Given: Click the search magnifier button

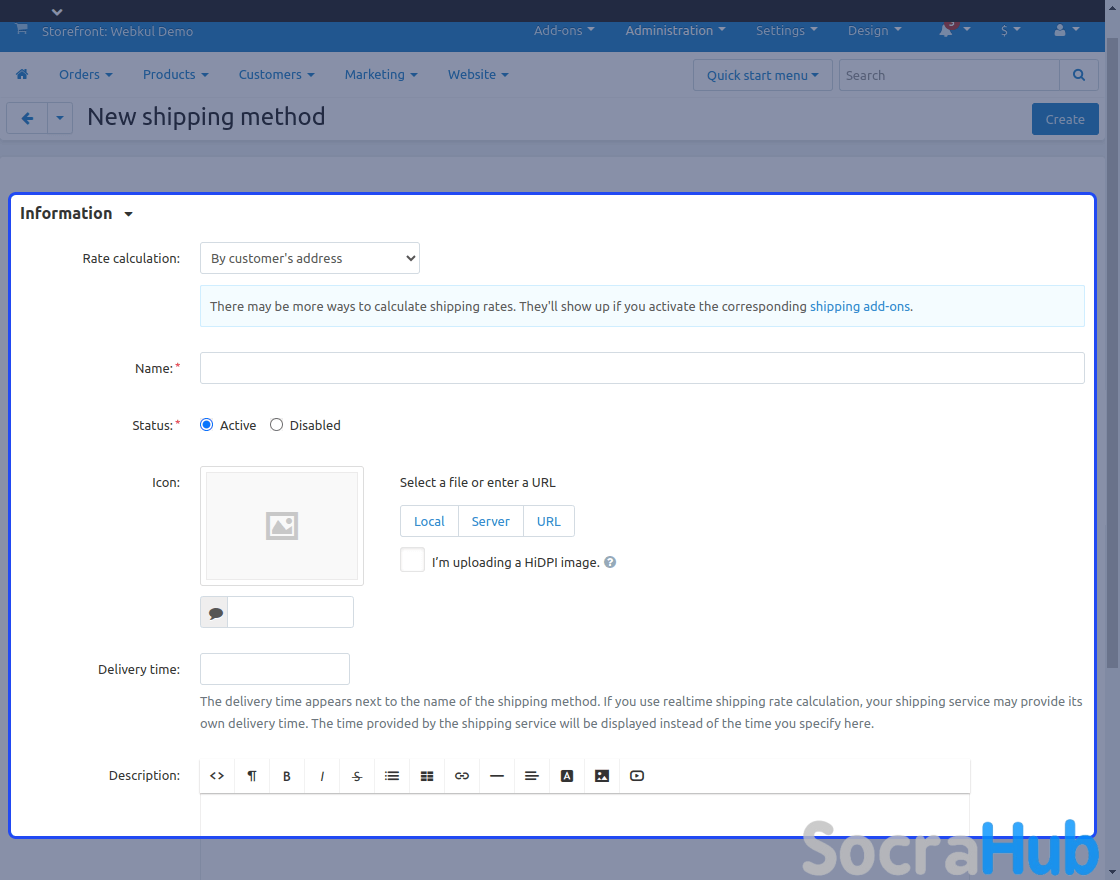Looking at the screenshot, I should pos(1078,75).
